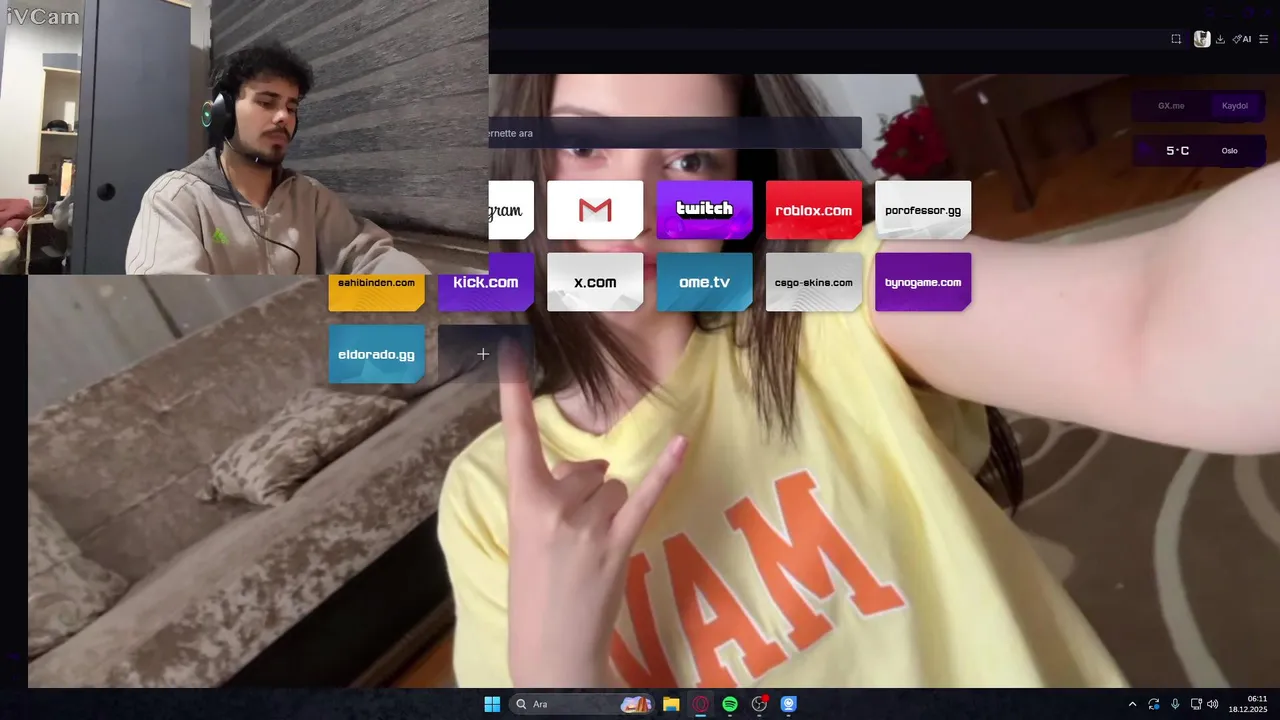Click the Kaydol sign-up button
Viewport: 1280px width, 720px height.
[1235, 106]
